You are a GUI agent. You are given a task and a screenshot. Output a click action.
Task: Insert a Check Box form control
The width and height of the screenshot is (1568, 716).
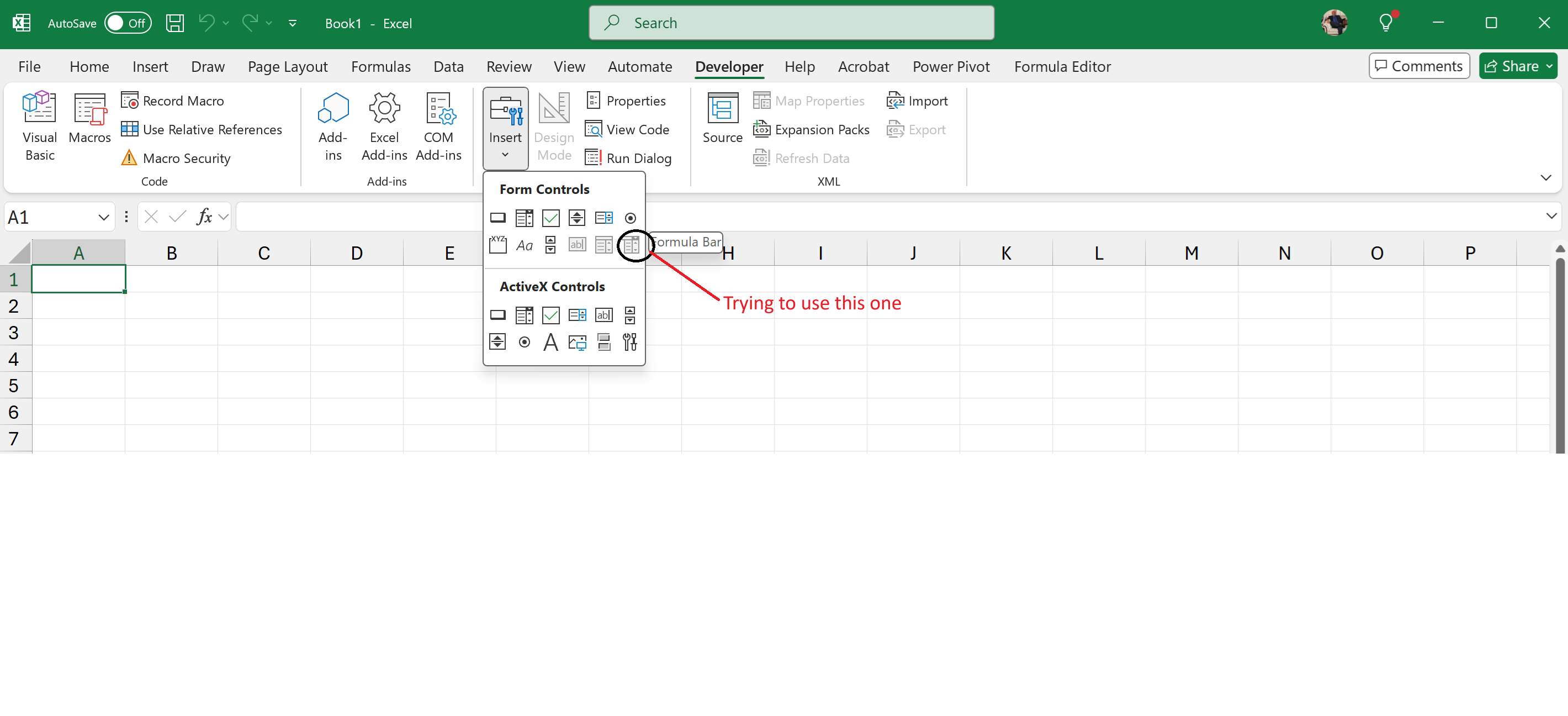[550, 217]
